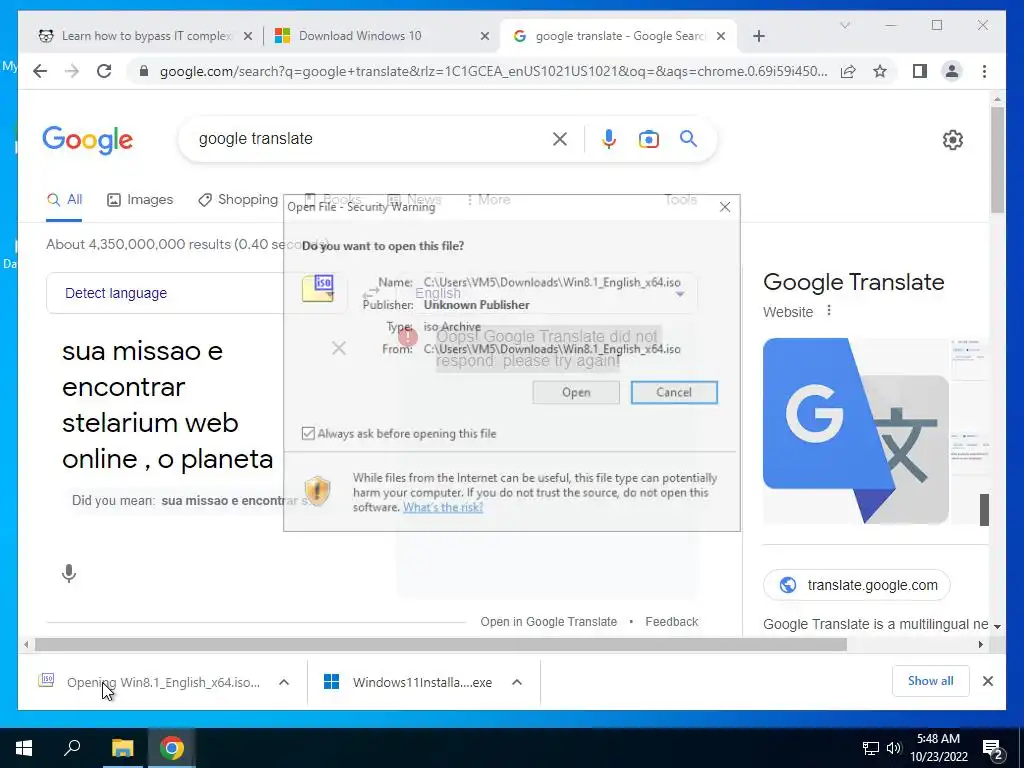Go back using the browser back arrow
The image size is (1024, 768).
tap(40, 71)
